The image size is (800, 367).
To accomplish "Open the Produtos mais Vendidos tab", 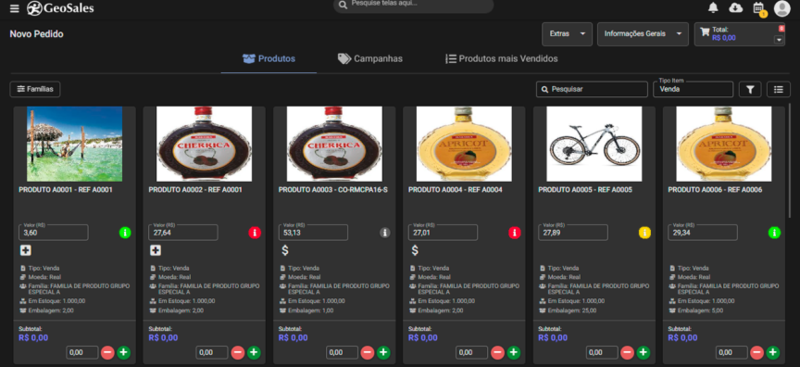I will (x=502, y=59).
